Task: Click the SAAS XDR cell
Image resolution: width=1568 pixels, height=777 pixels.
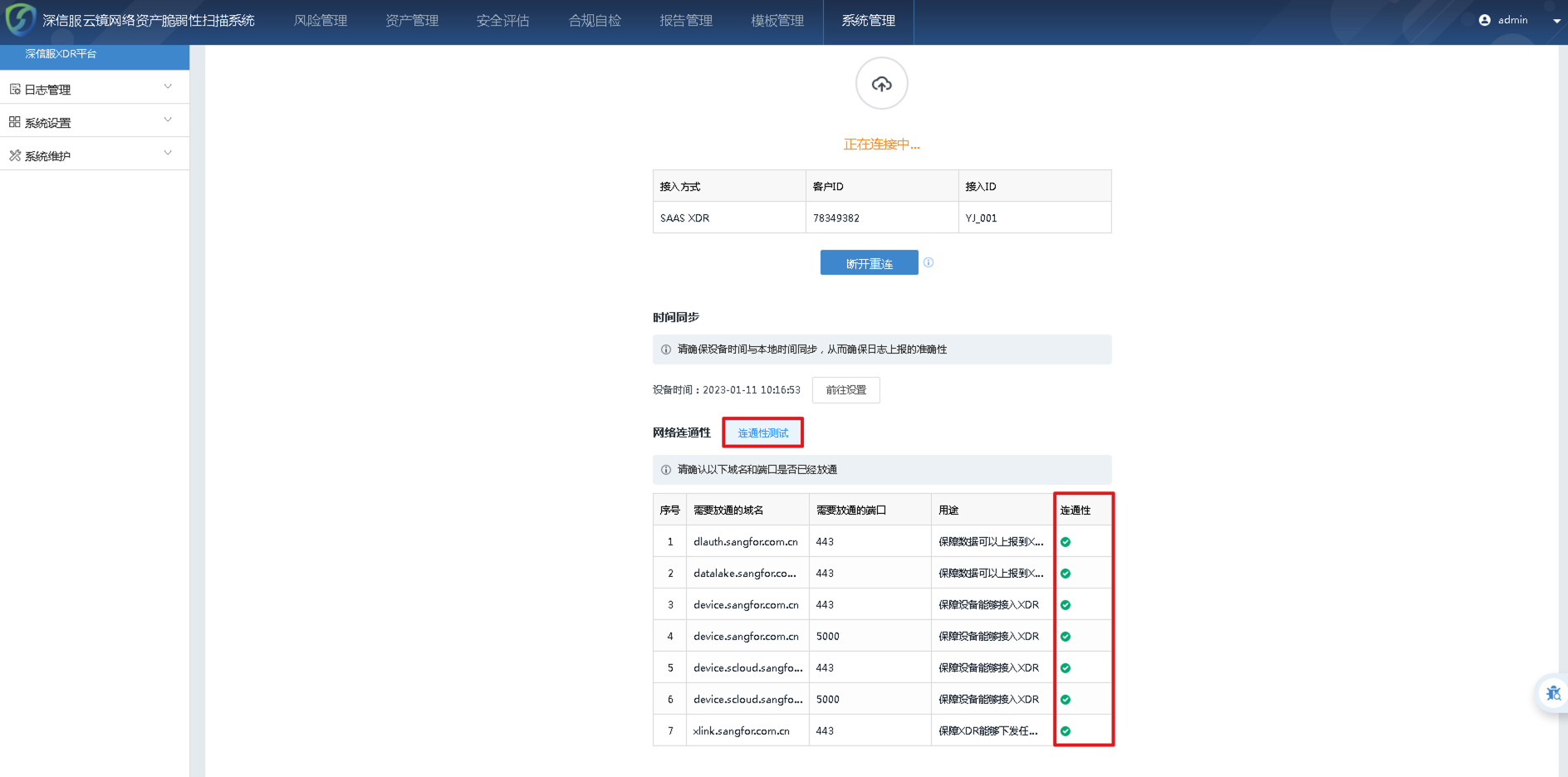Action: point(729,217)
